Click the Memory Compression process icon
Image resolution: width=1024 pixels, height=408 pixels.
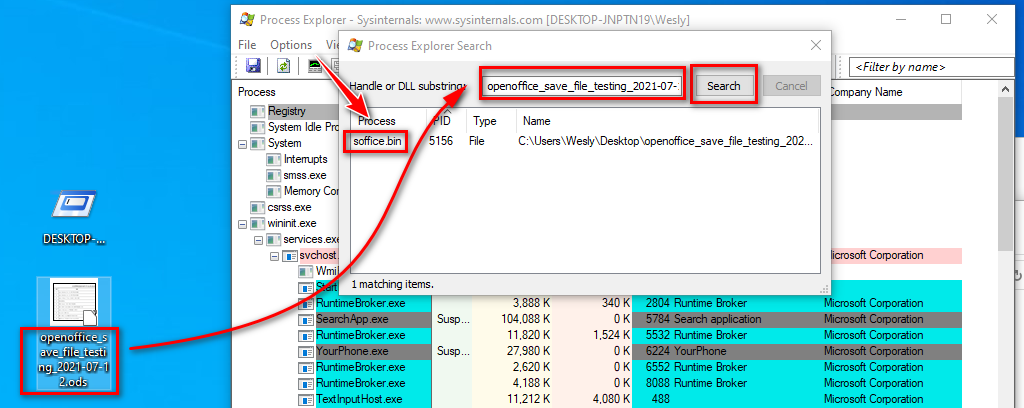click(x=274, y=191)
